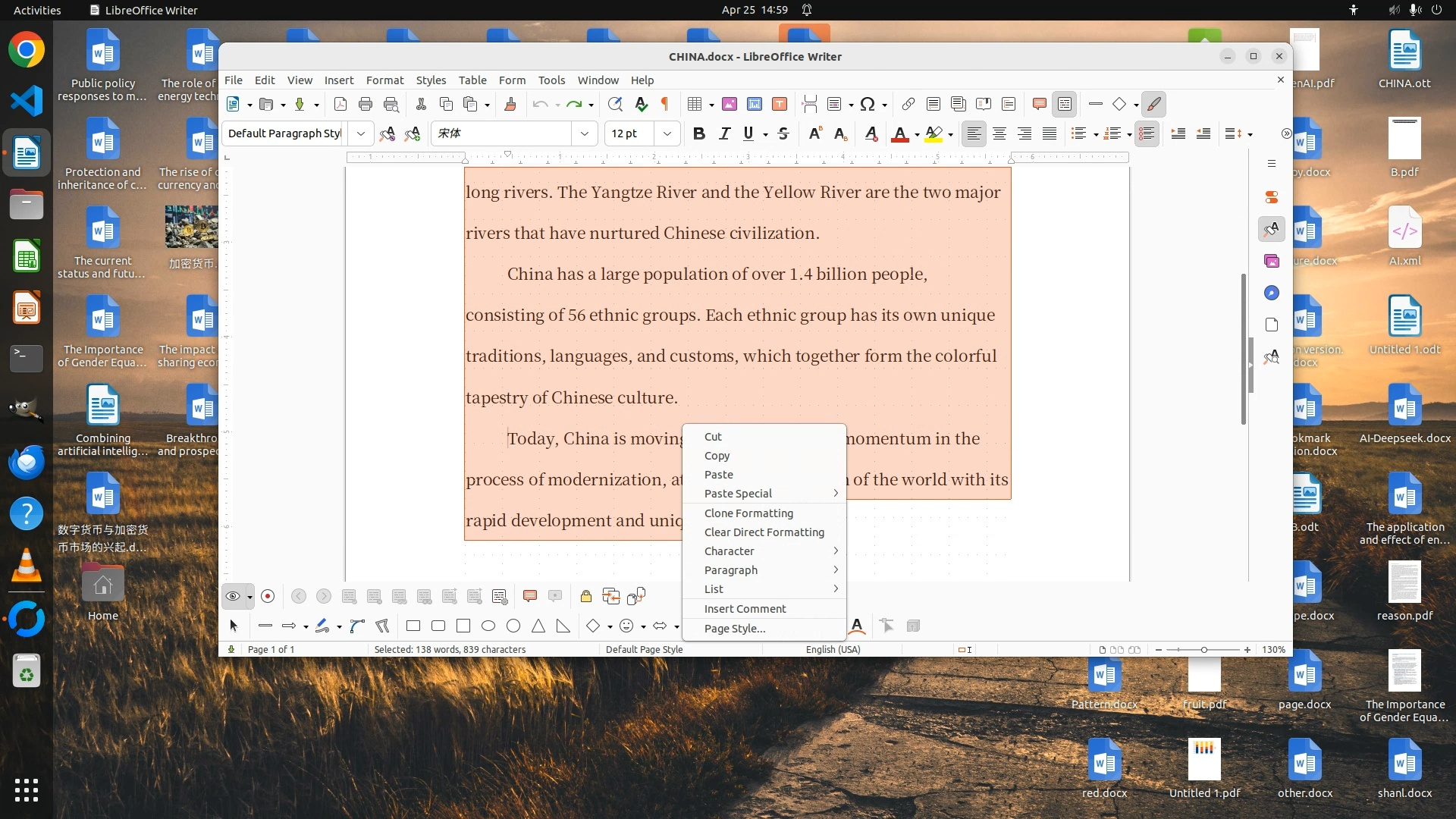Click Page Style... context menu entry

(x=734, y=628)
